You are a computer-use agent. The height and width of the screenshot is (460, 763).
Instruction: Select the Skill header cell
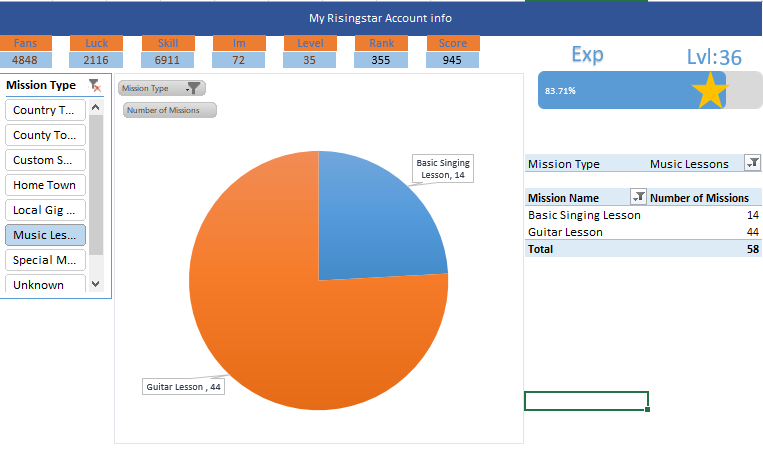(168, 43)
